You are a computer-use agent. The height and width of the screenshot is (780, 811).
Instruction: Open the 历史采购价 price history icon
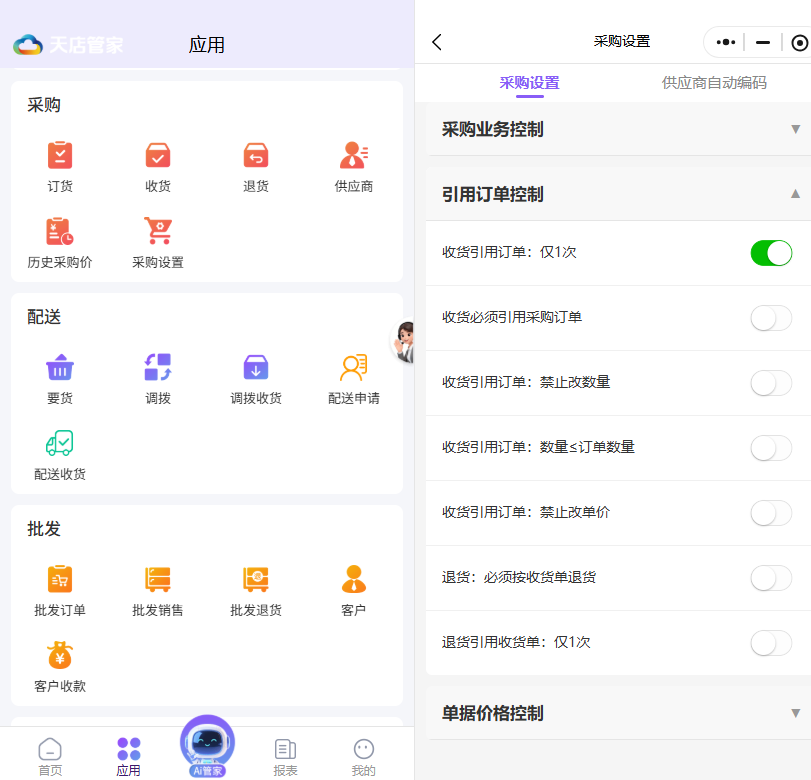(x=60, y=233)
